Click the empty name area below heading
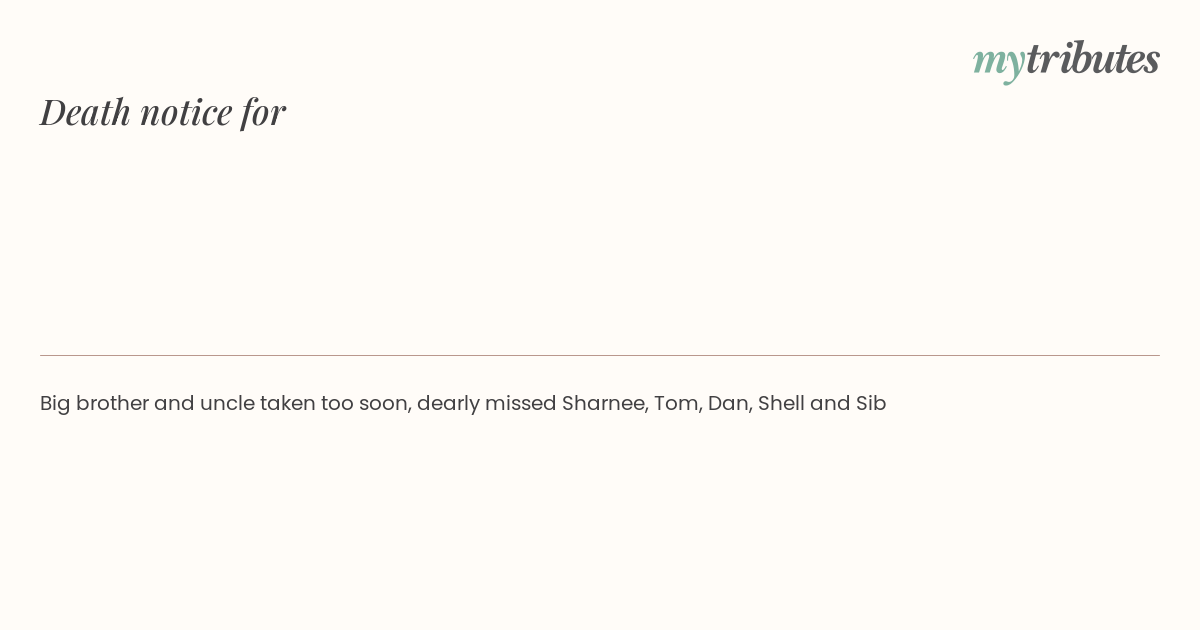This screenshot has height=630, width=1200. 600,240
